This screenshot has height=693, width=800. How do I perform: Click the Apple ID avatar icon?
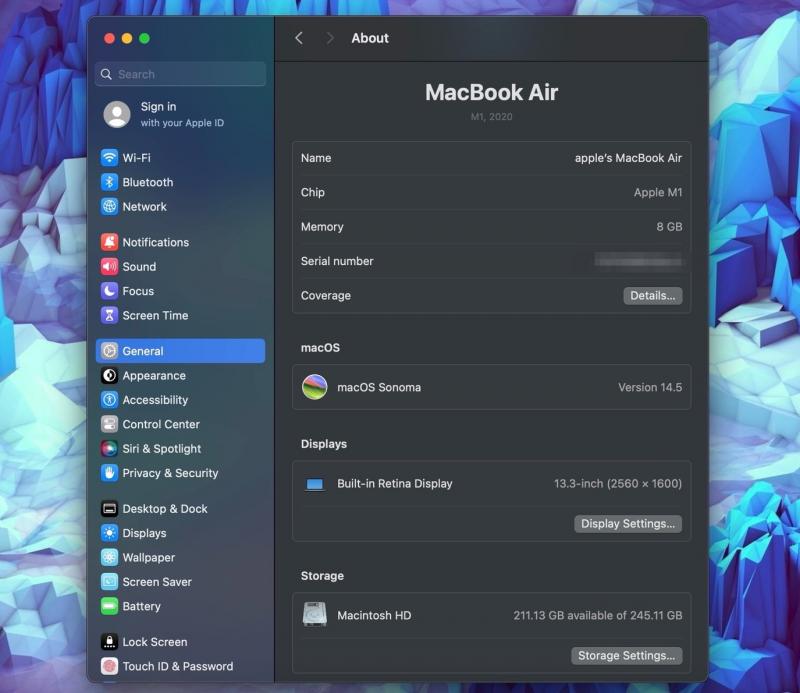point(117,114)
